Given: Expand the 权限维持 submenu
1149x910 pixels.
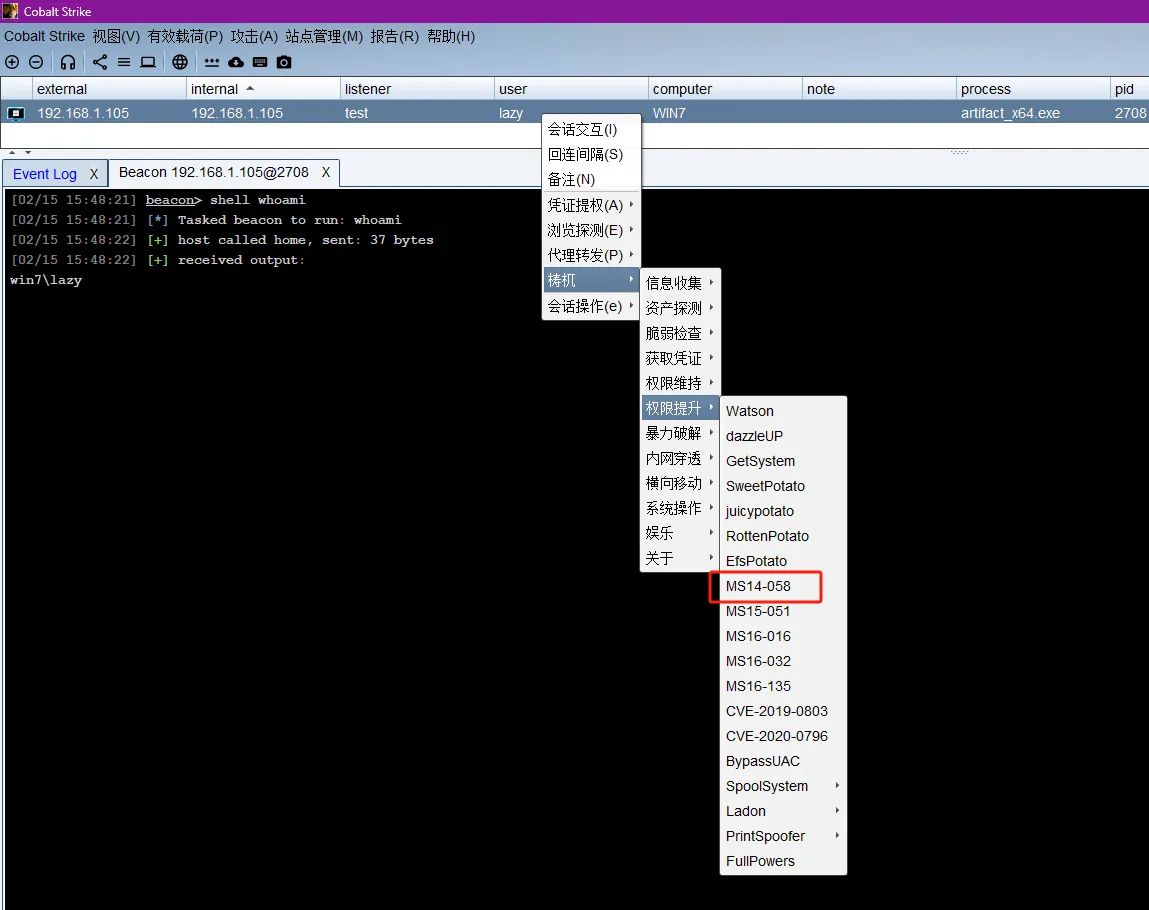Looking at the screenshot, I should 680,383.
